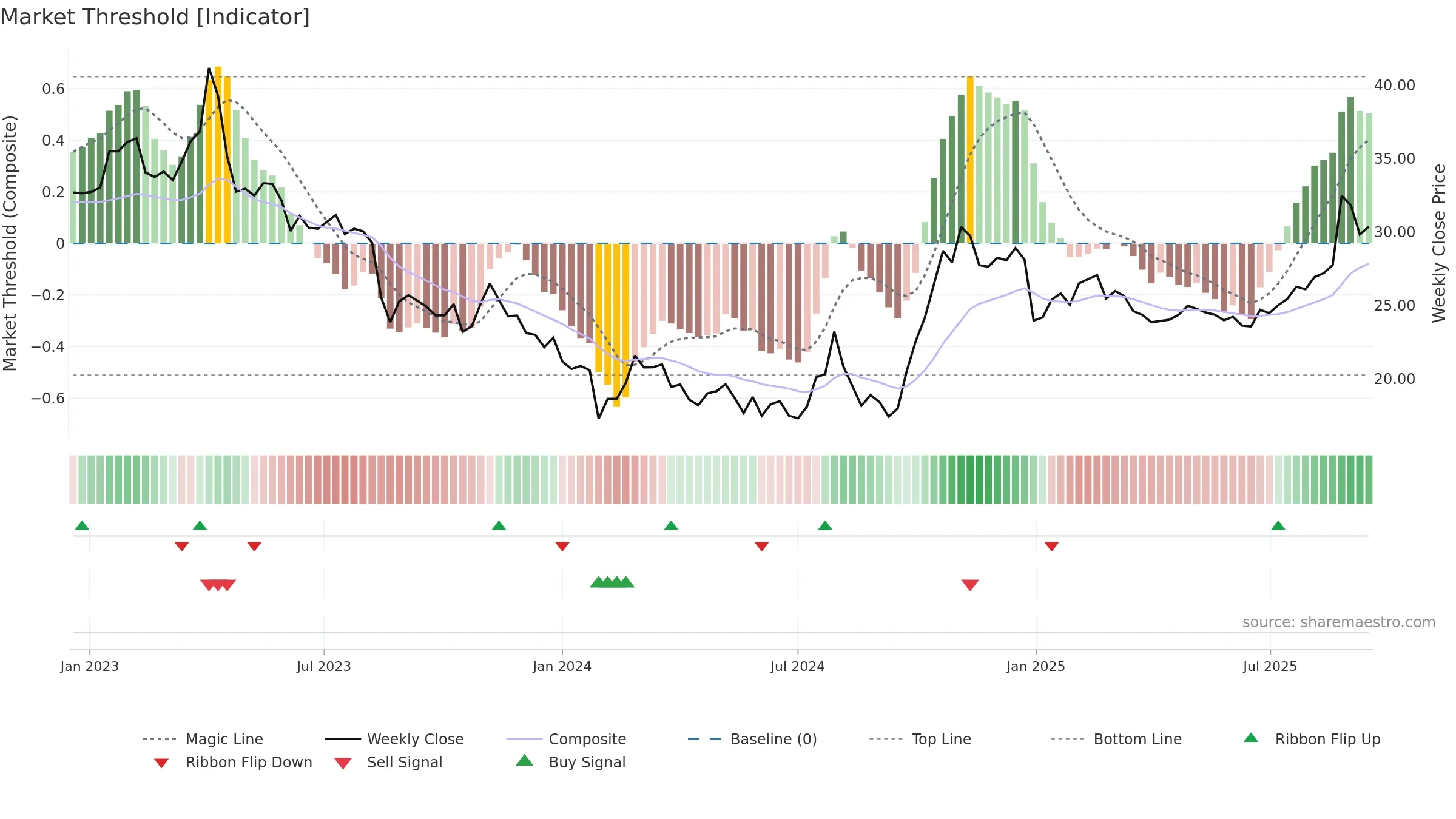
Task: Select the Ribbon Flip Down marker just before Jul 2024
Action: pyautogui.click(x=762, y=547)
